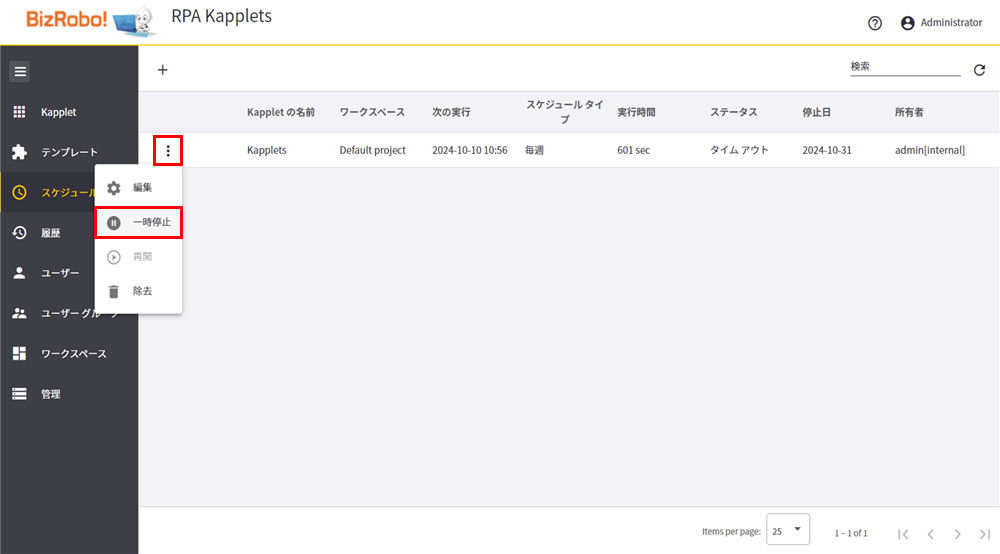Toggle the hamburger sidebar menu
The image size is (1000, 554).
pos(20,71)
